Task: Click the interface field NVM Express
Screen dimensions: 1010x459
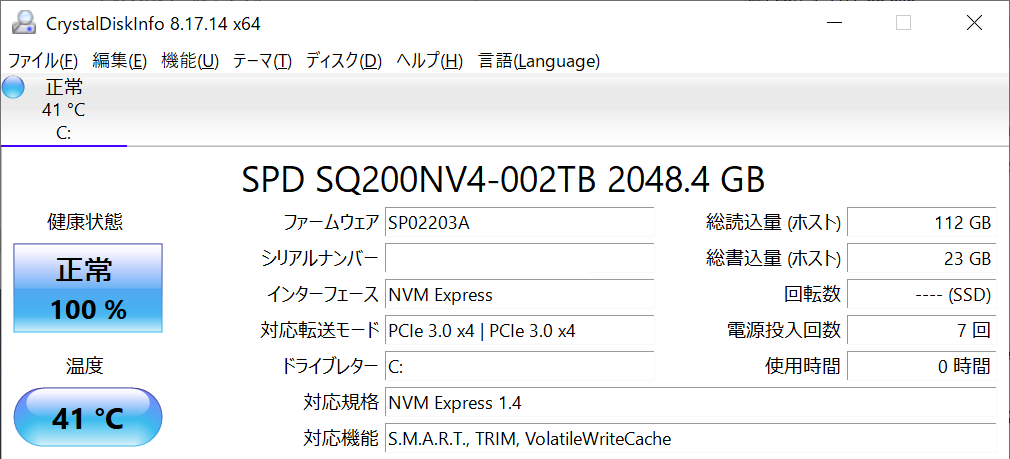Action: 519,295
